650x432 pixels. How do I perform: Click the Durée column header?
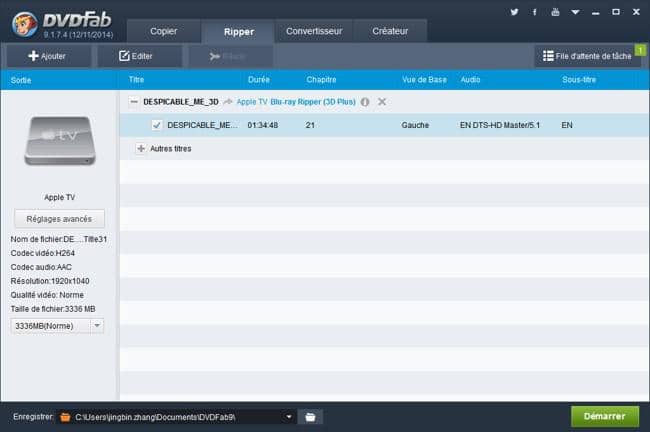[x=259, y=80]
